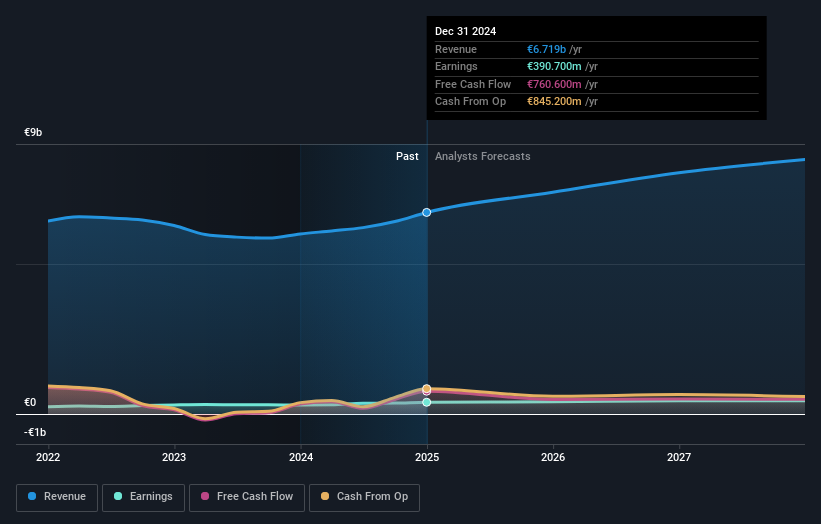This screenshot has height=524, width=821.
Task: Click the -€1b y-axis label
Action: point(35,432)
